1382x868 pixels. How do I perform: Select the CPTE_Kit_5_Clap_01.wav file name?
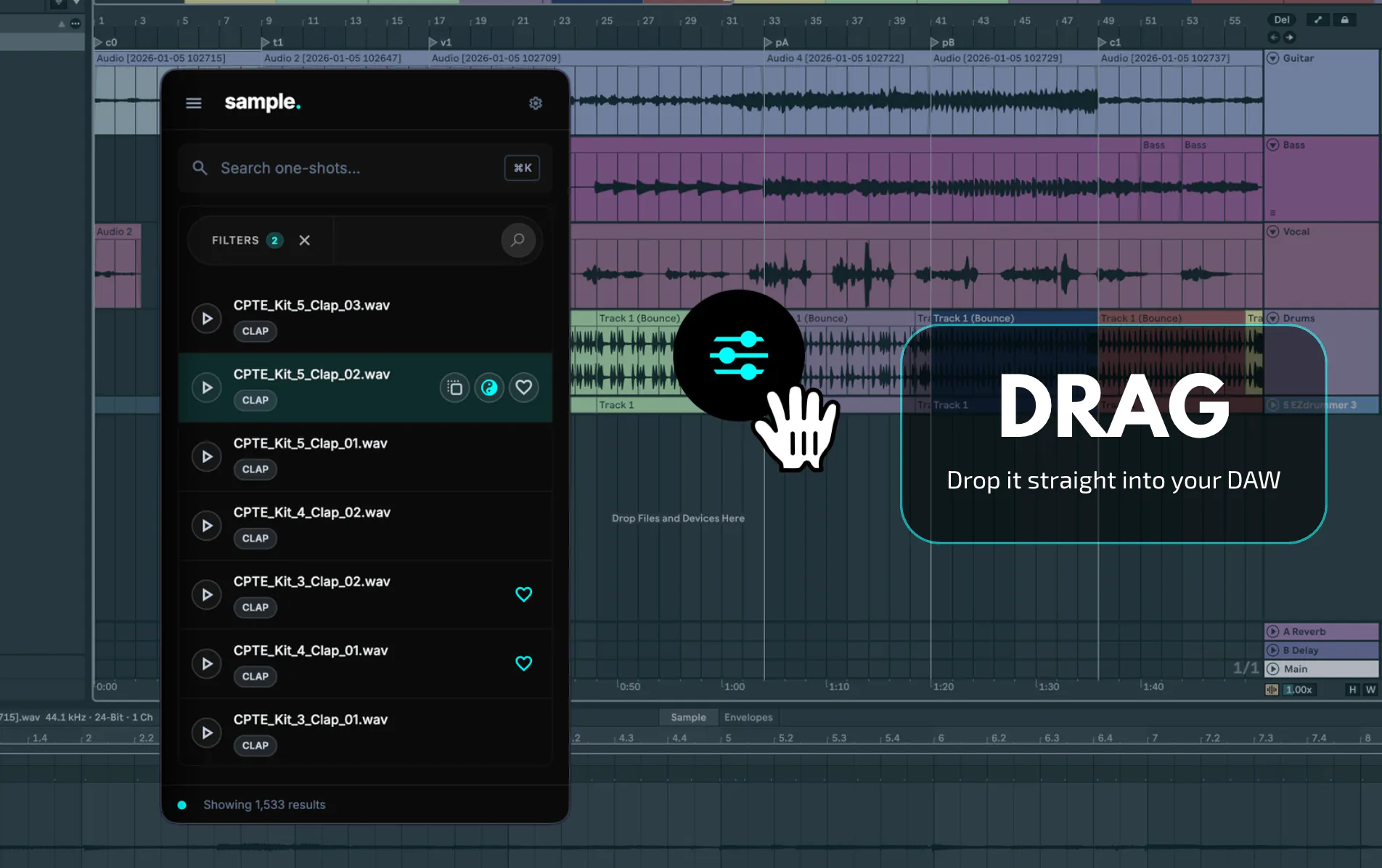point(310,443)
